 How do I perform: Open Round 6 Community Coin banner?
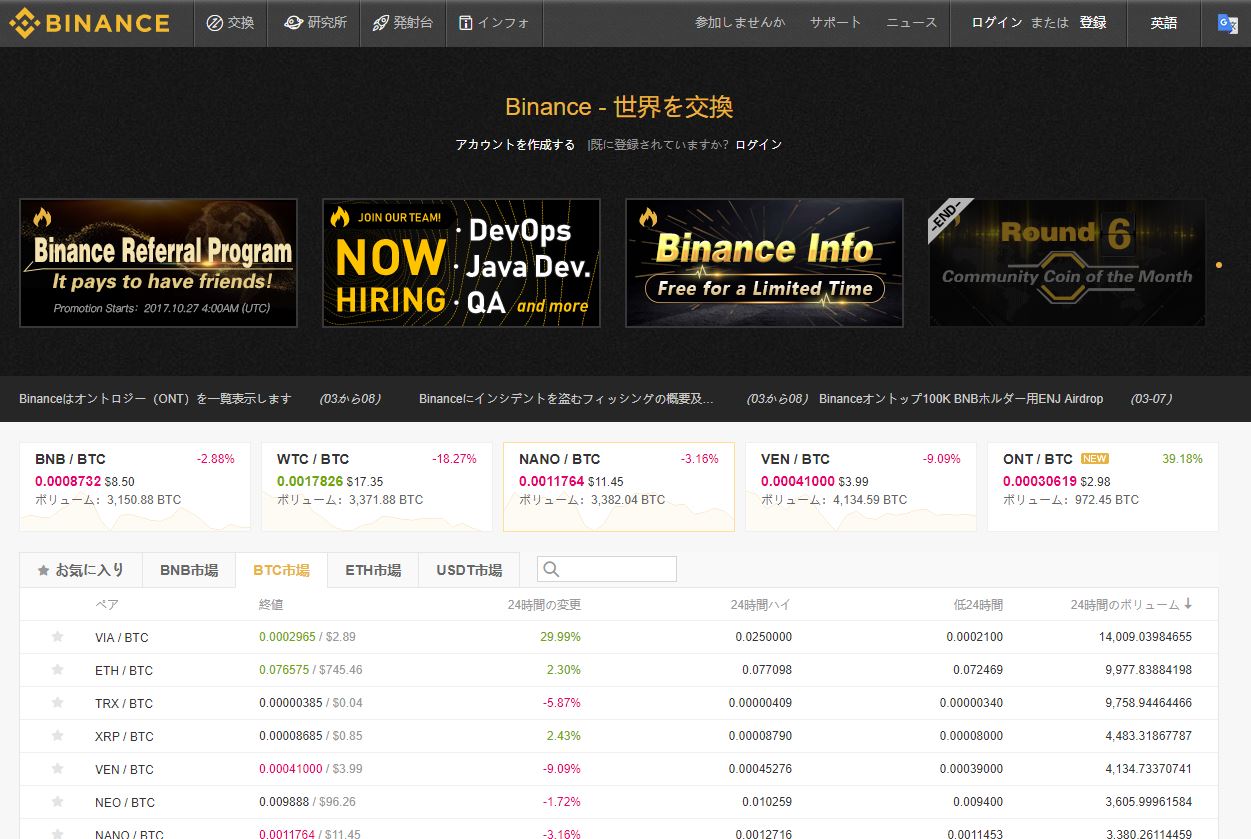pos(1067,263)
